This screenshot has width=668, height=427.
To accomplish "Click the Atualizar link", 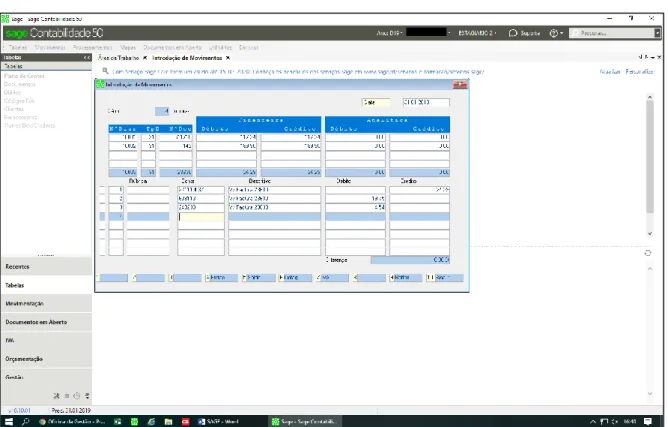I will [x=610, y=72].
